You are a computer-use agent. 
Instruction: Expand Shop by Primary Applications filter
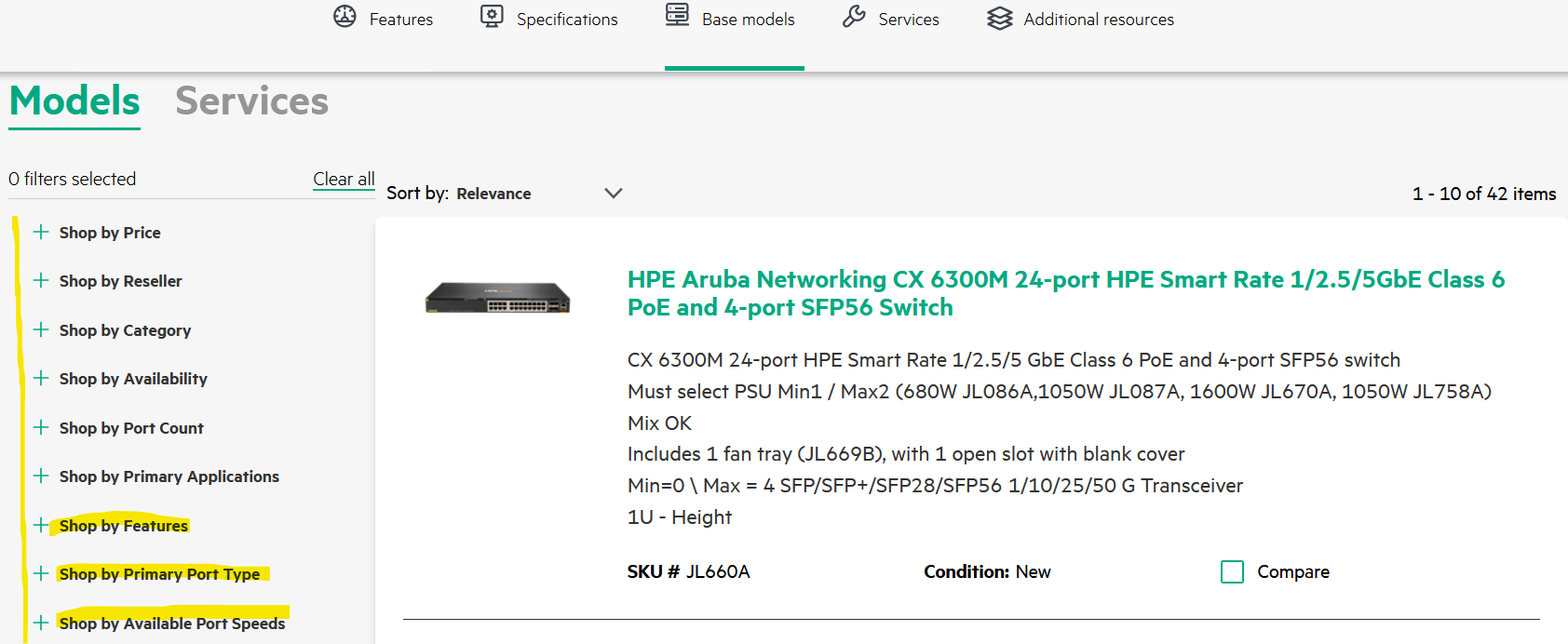(169, 476)
